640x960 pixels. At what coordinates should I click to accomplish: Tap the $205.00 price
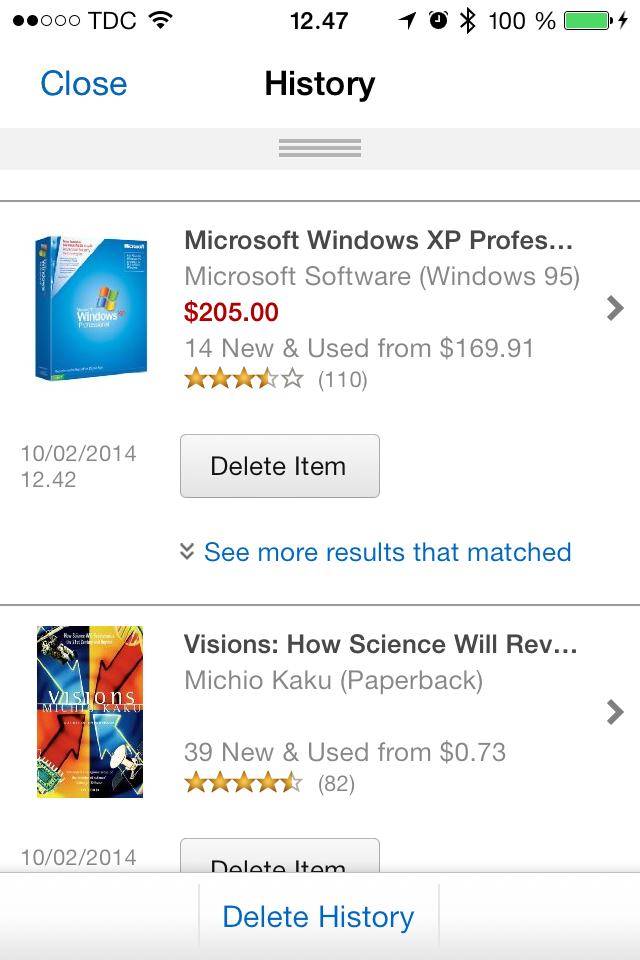pyautogui.click(x=231, y=312)
